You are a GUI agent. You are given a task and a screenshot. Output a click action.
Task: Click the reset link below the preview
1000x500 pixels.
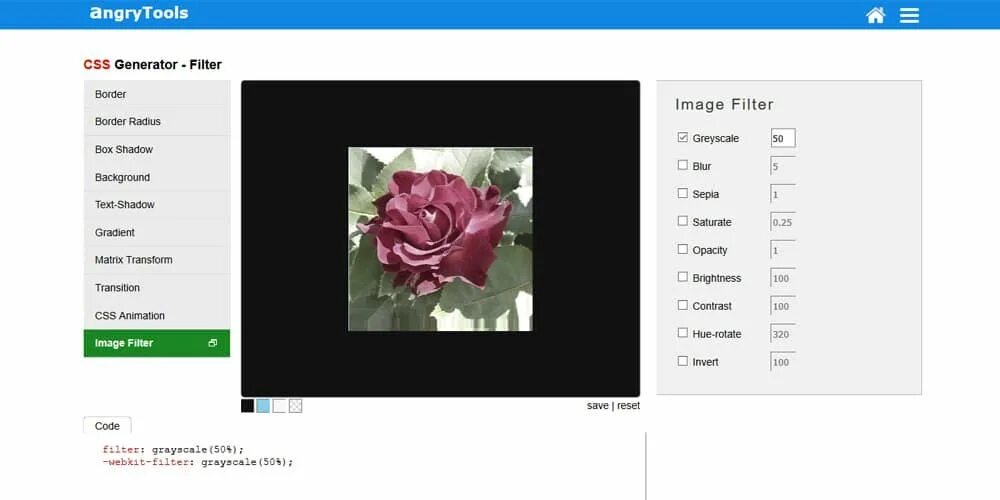point(628,406)
